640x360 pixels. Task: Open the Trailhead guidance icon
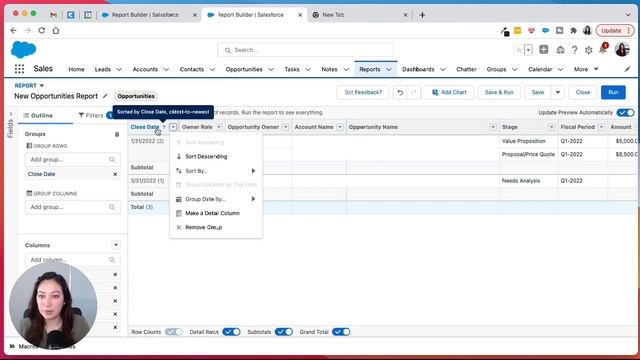coord(560,50)
